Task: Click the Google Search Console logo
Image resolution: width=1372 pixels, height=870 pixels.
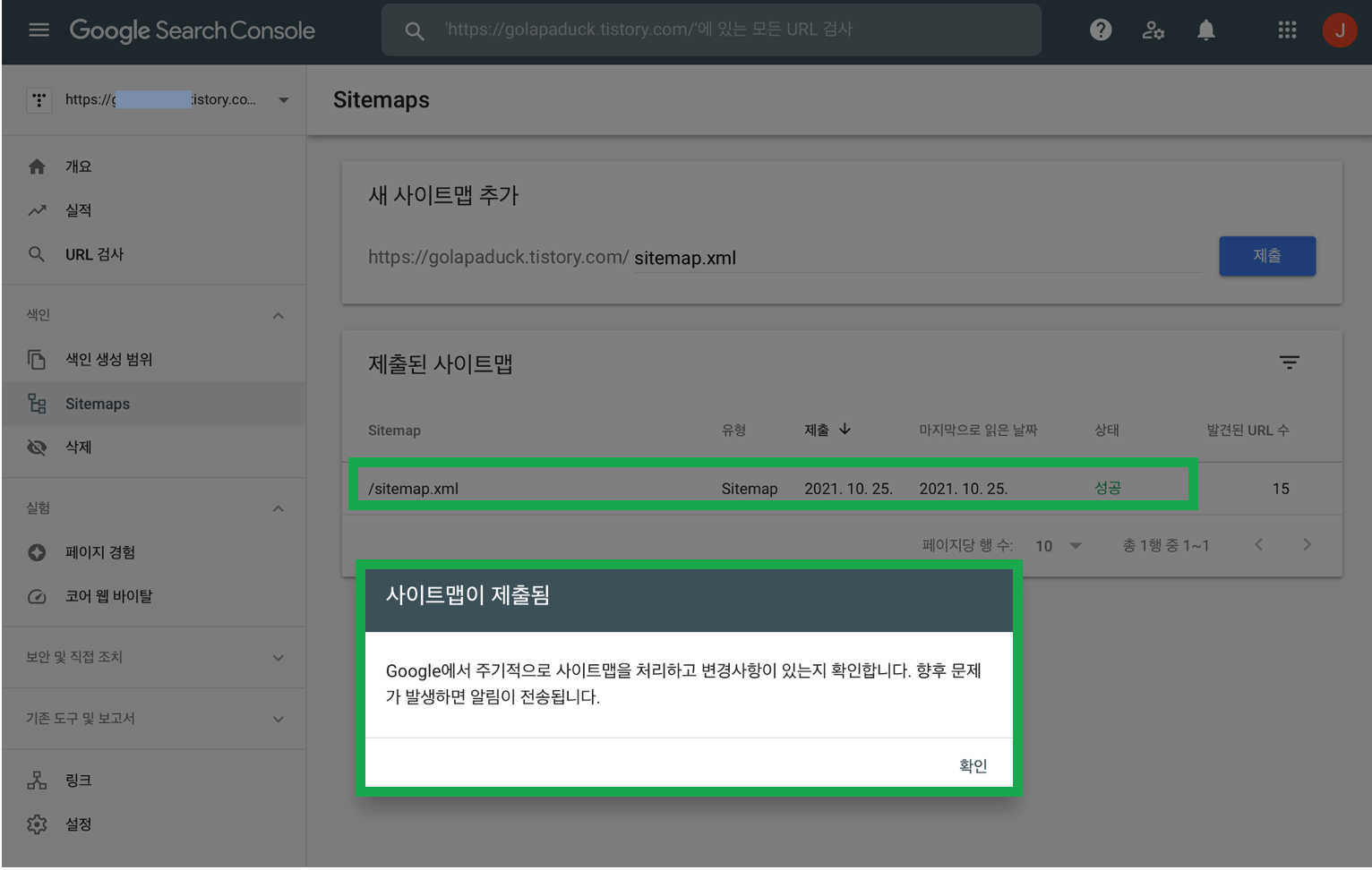Action: click(193, 30)
